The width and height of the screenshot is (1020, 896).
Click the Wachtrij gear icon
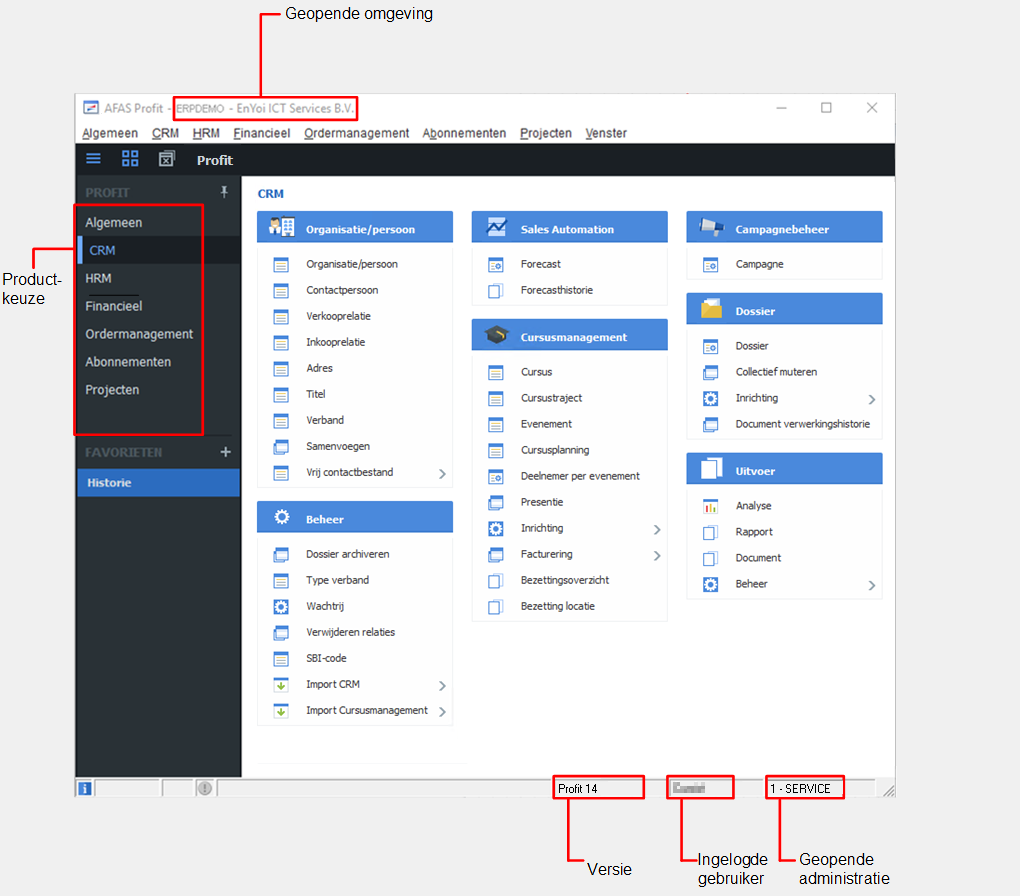(x=281, y=606)
